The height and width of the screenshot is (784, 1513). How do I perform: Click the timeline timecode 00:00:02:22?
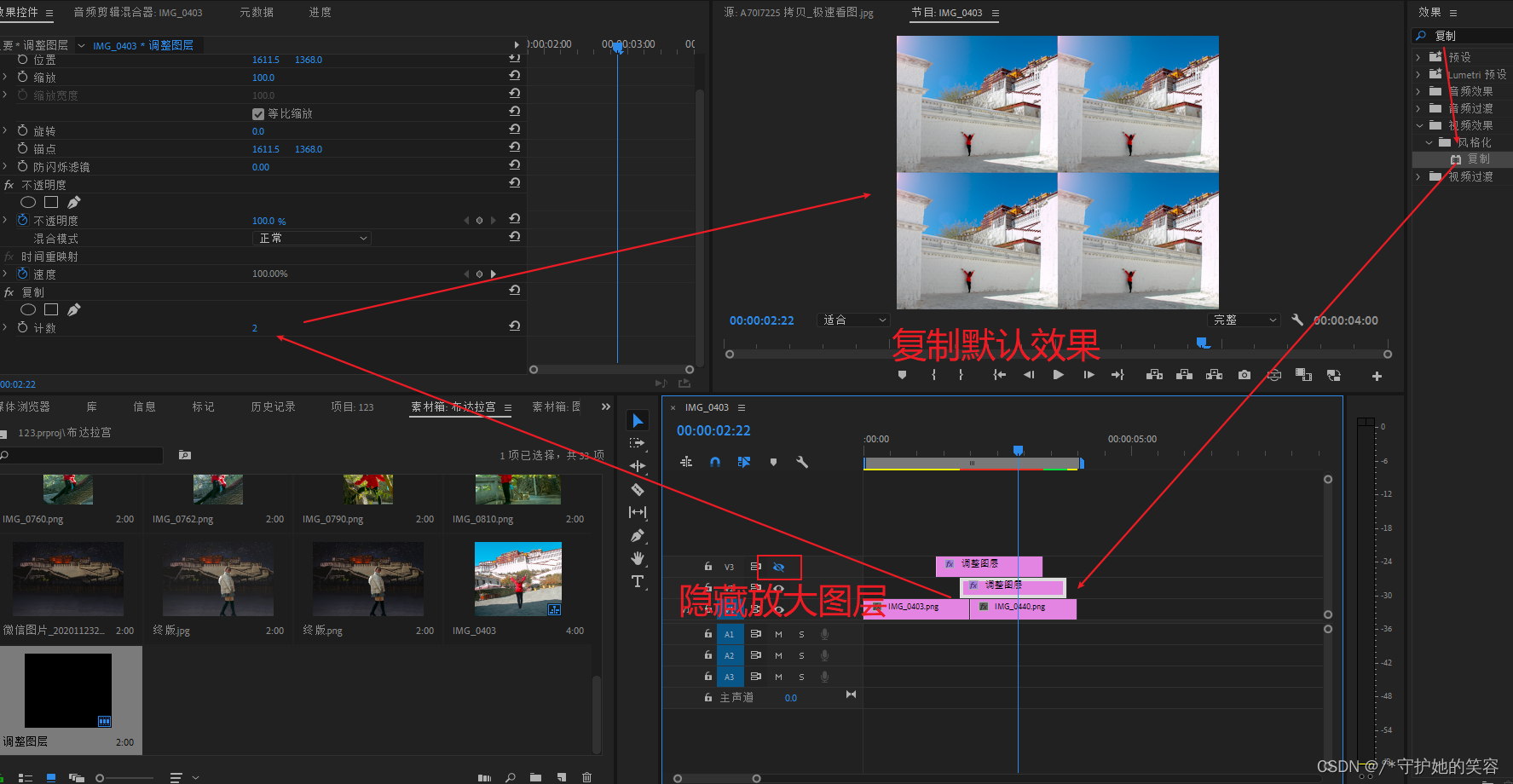[x=713, y=431]
